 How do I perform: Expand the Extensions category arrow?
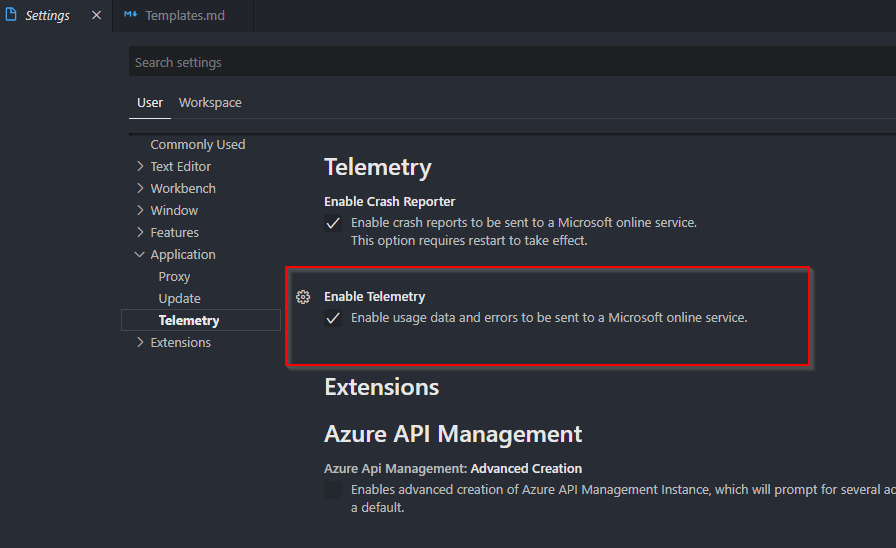coord(140,342)
